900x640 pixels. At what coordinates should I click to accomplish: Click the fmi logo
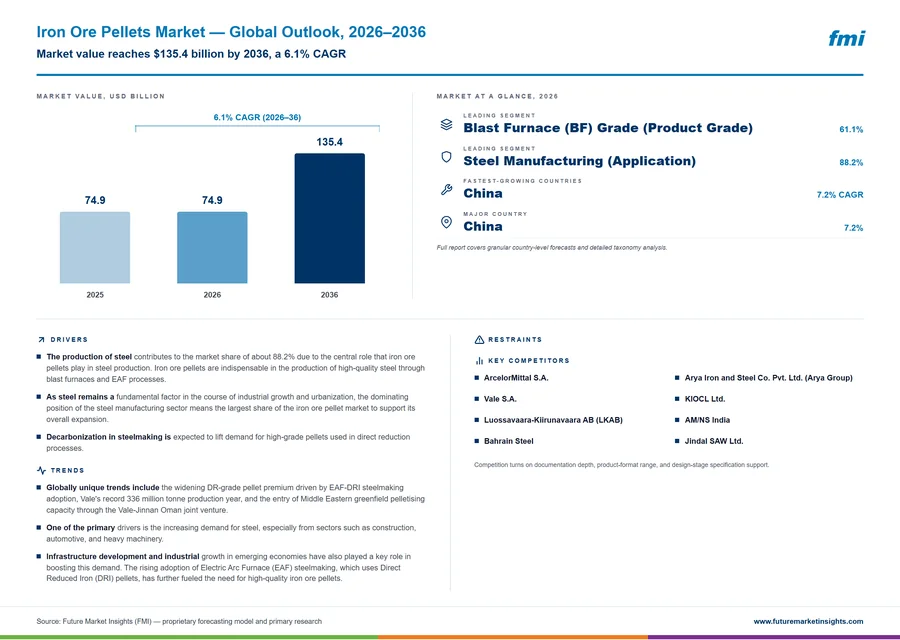846,38
